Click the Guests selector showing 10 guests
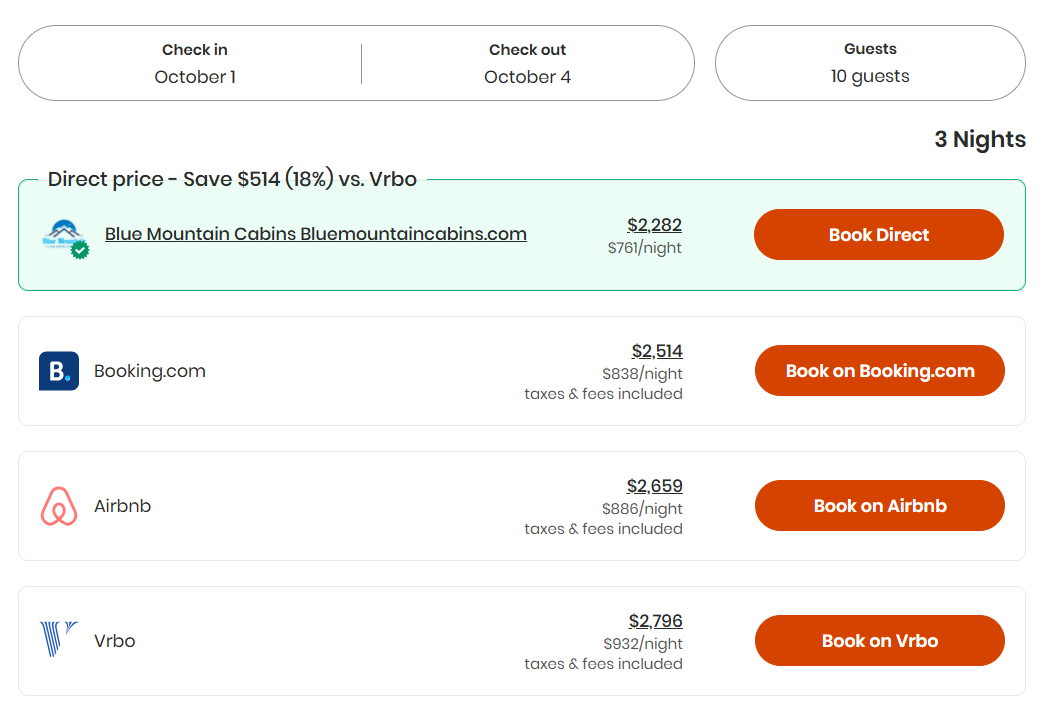This screenshot has height=702, width=1038. (869, 63)
